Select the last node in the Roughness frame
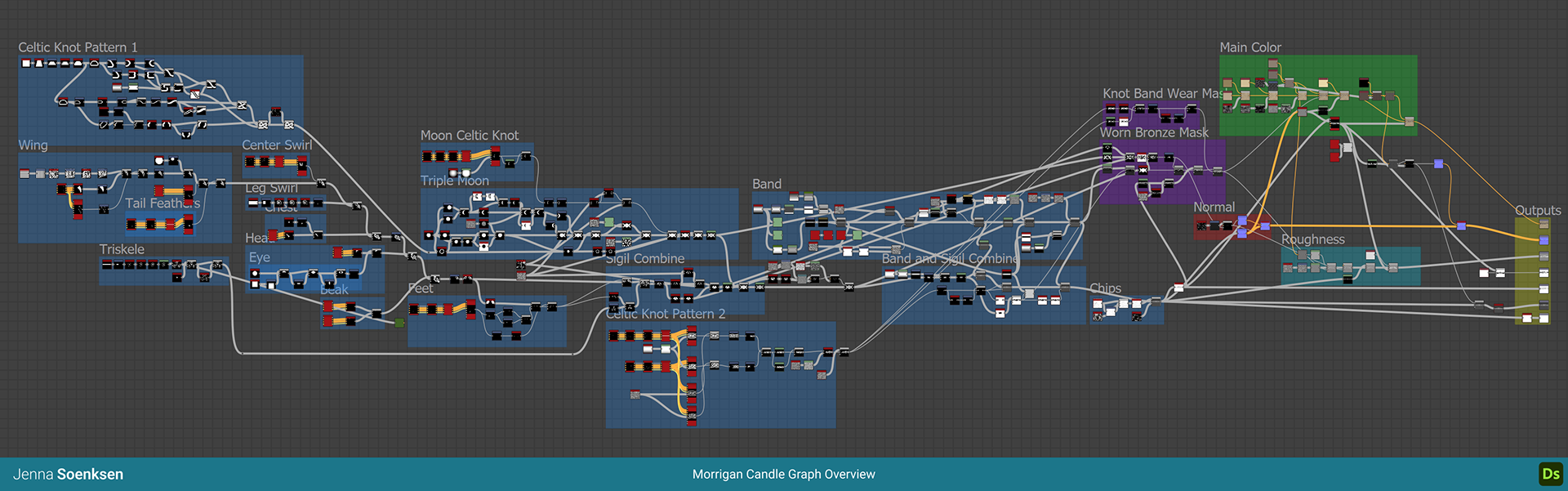Screen dimensions: 1568x491 [x=1392, y=268]
